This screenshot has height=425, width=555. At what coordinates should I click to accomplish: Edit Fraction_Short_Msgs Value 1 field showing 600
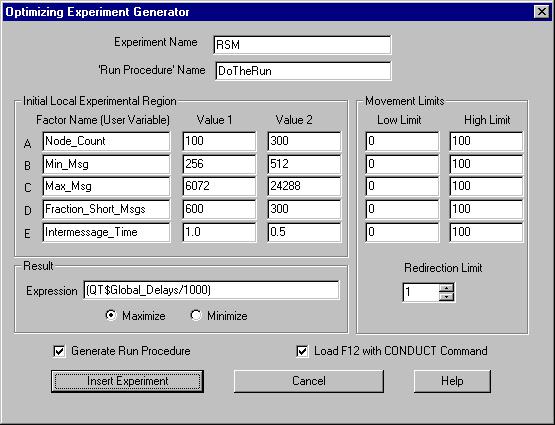219,209
